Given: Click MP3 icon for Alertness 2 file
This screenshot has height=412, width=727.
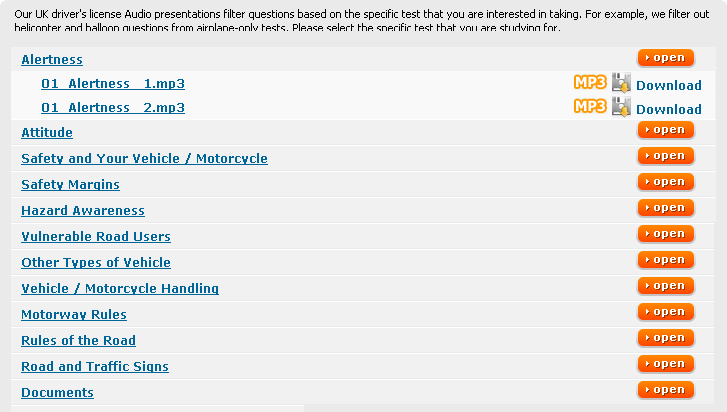Looking at the screenshot, I should 590,107.
